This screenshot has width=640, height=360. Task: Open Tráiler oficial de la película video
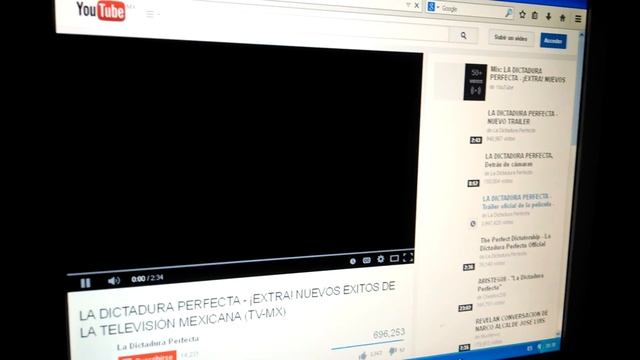coord(516,201)
